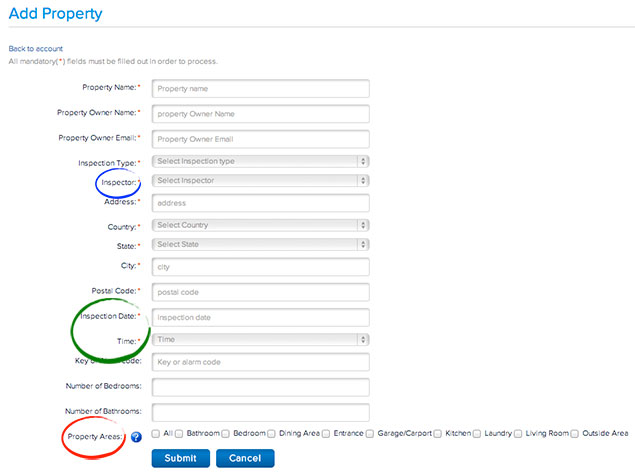The height and width of the screenshot is (475, 635).
Task: Click the Property Owner Email label
Action: click(97, 138)
